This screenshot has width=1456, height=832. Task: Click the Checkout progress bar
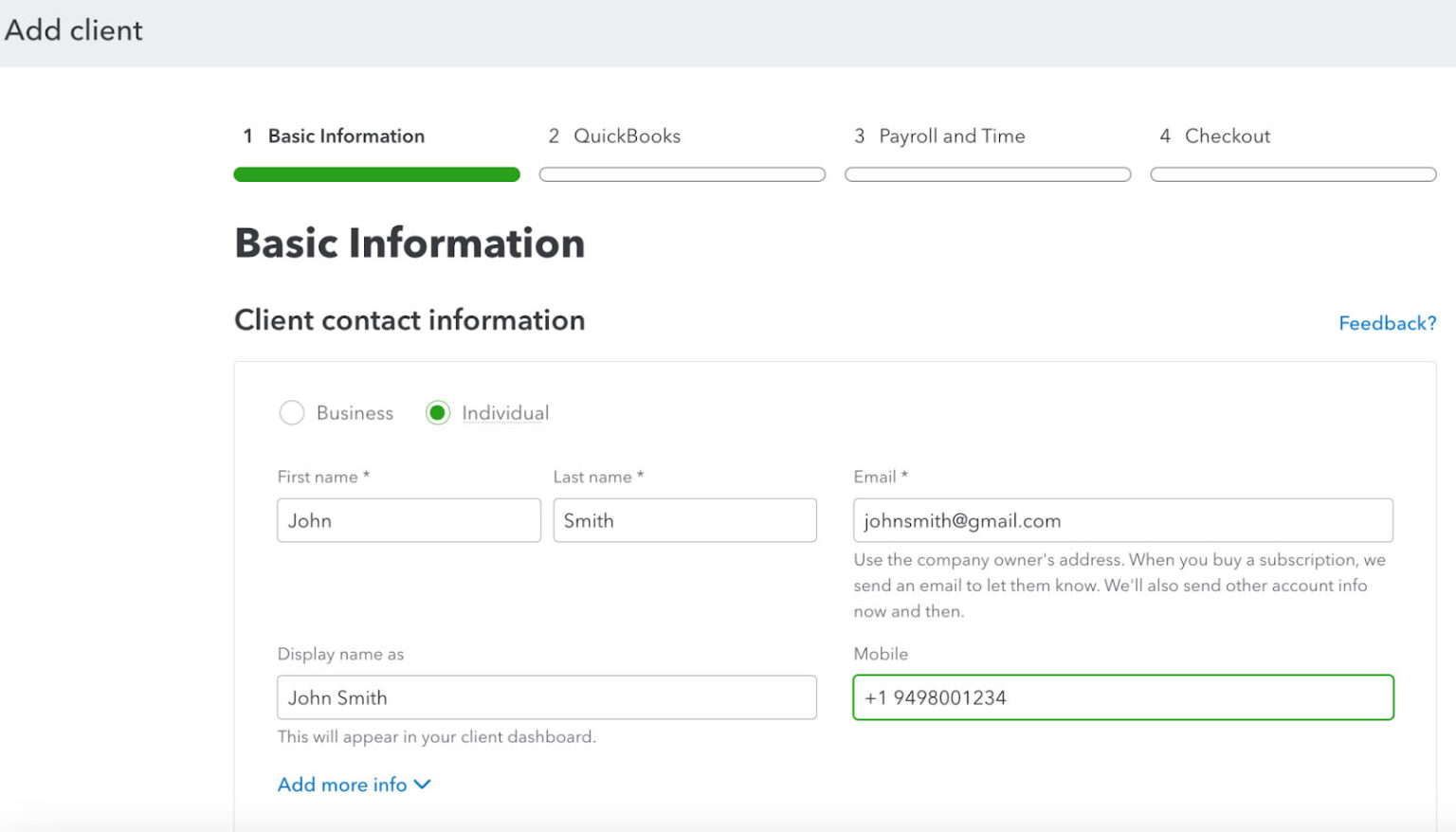coord(1293,174)
